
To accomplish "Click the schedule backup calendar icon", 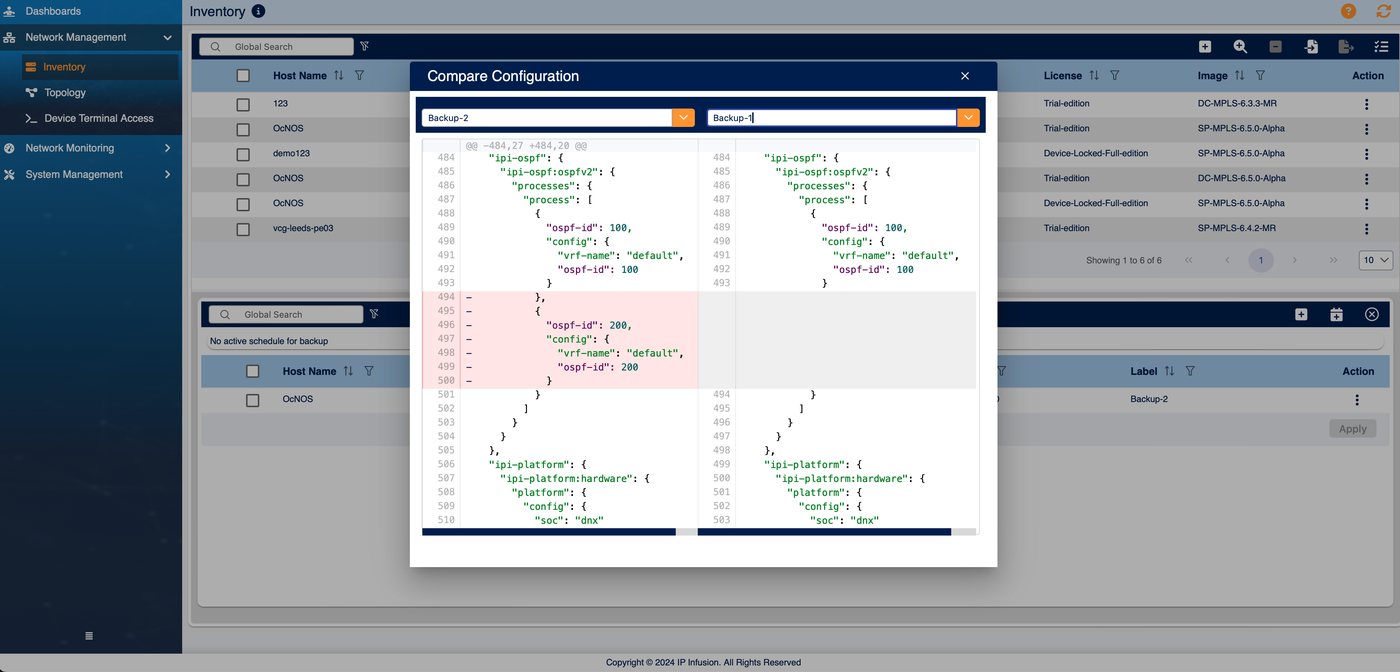I will pos(1336,314).
